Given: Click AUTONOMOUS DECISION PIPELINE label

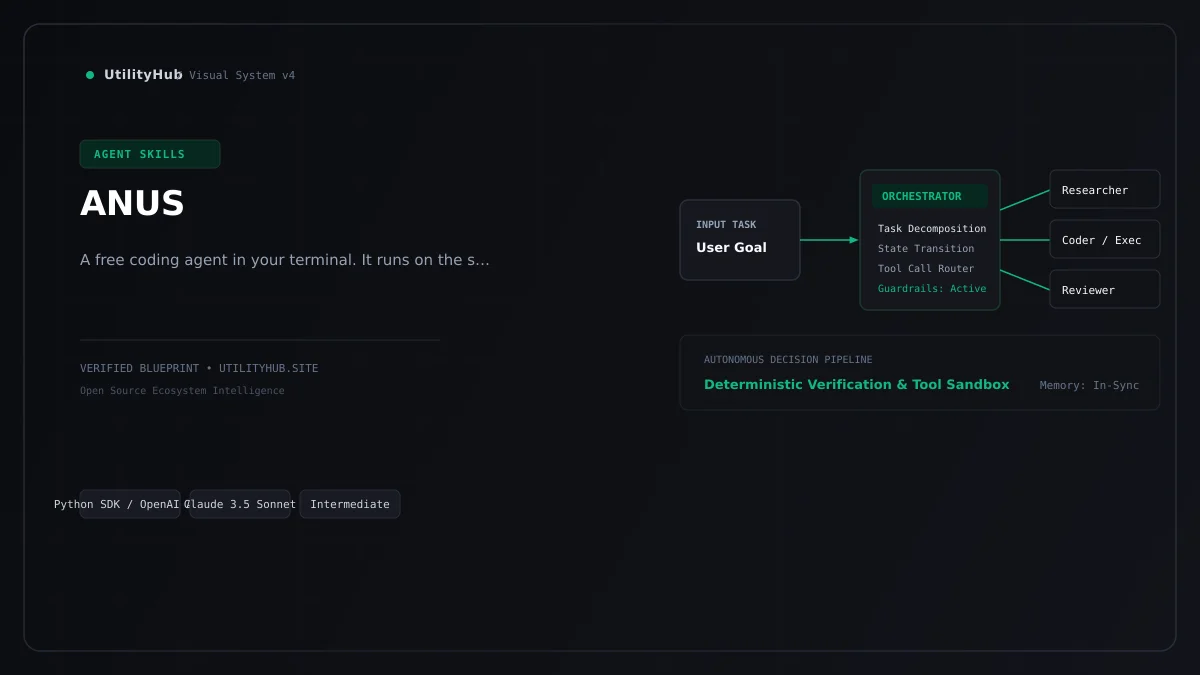Looking at the screenshot, I should pos(788,360).
